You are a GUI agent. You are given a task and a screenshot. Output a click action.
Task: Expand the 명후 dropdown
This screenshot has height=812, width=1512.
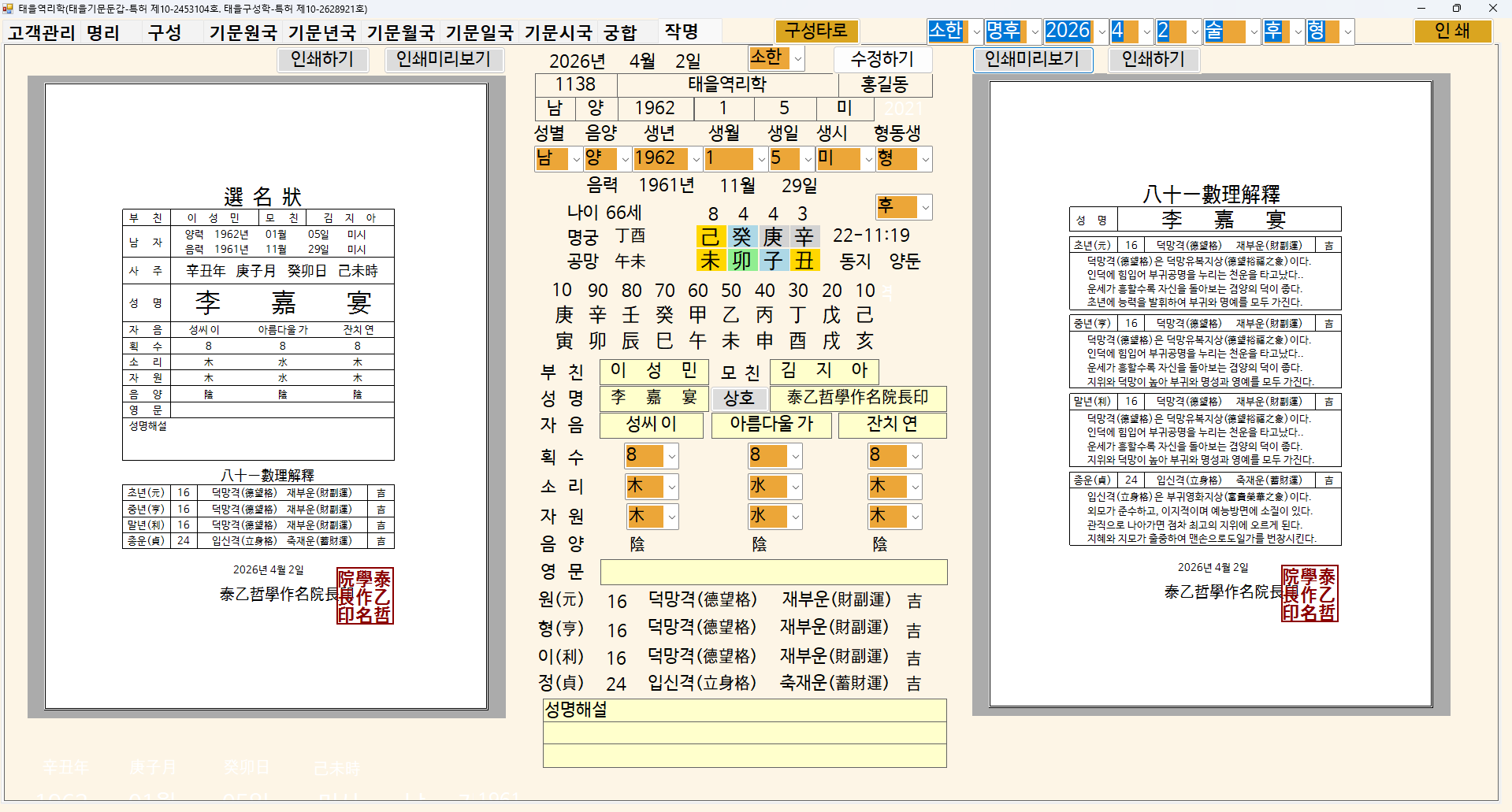[x=1034, y=32]
